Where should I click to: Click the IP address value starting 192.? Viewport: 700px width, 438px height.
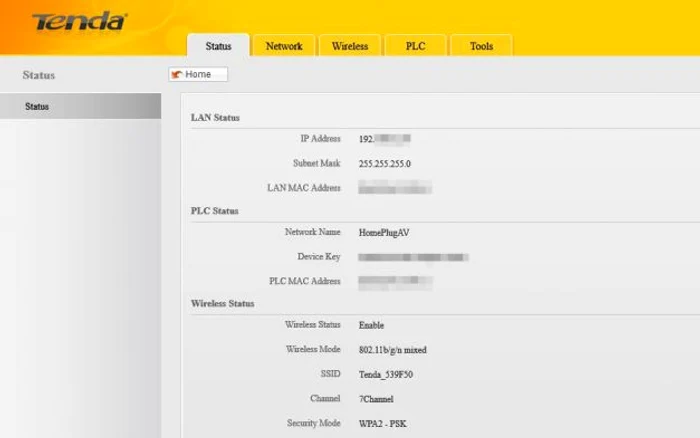(x=385, y=139)
